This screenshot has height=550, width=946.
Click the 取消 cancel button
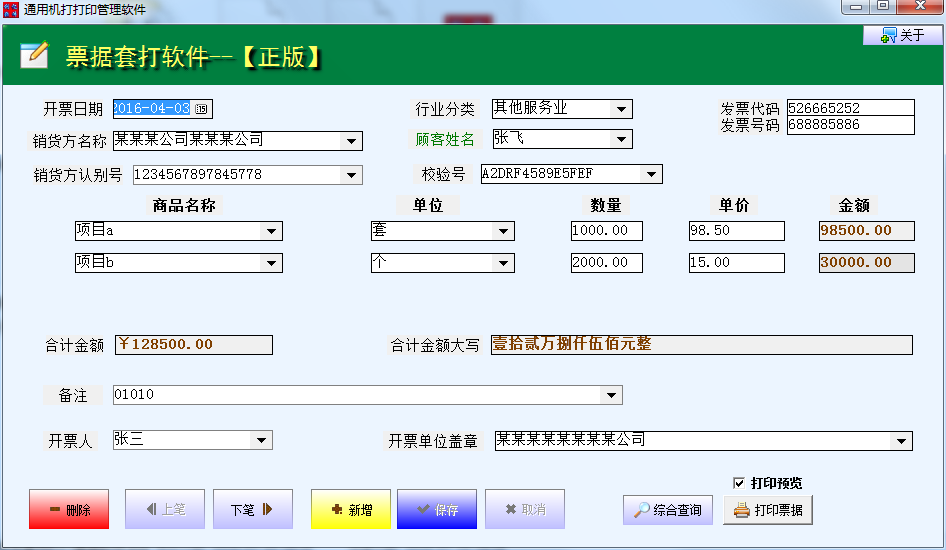(x=524, y=509)
